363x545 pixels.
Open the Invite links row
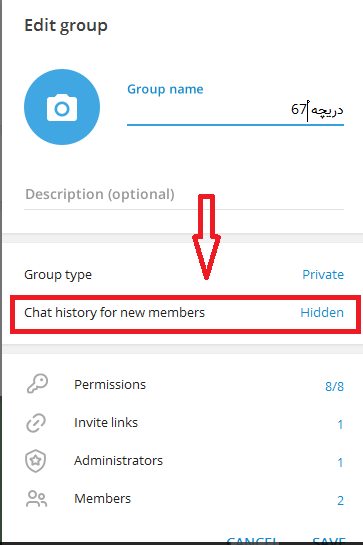coord(183,423)
